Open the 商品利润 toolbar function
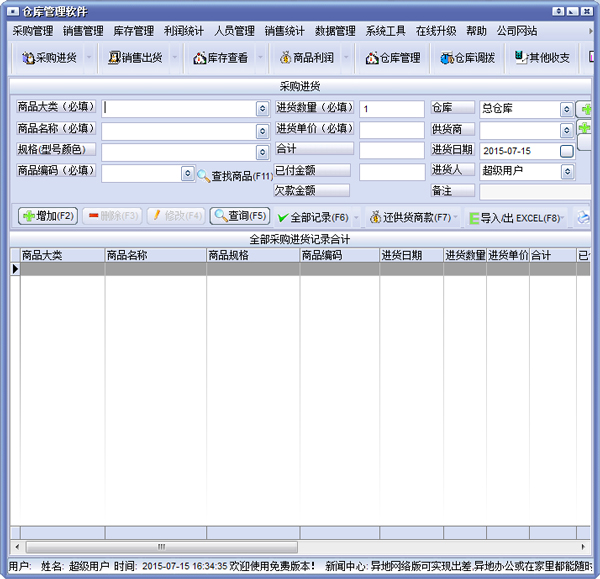The image size is (600, 579). [x=307, y=58]
